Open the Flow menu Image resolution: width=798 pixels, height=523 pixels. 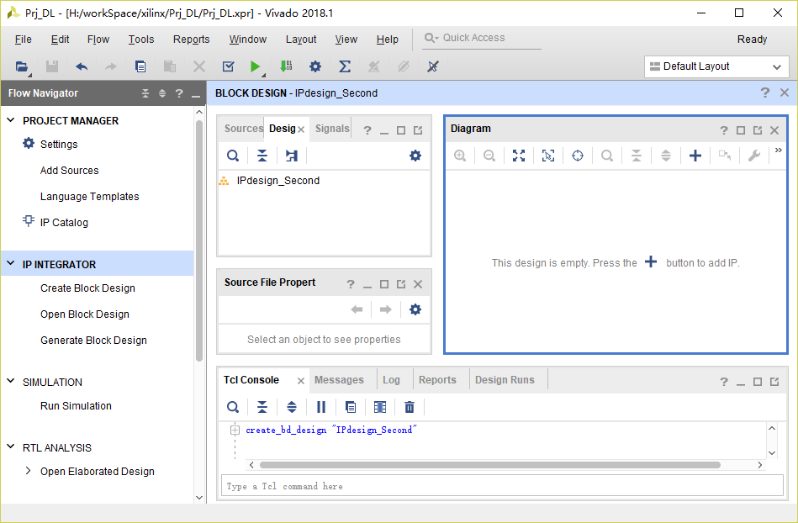point(98,40)
